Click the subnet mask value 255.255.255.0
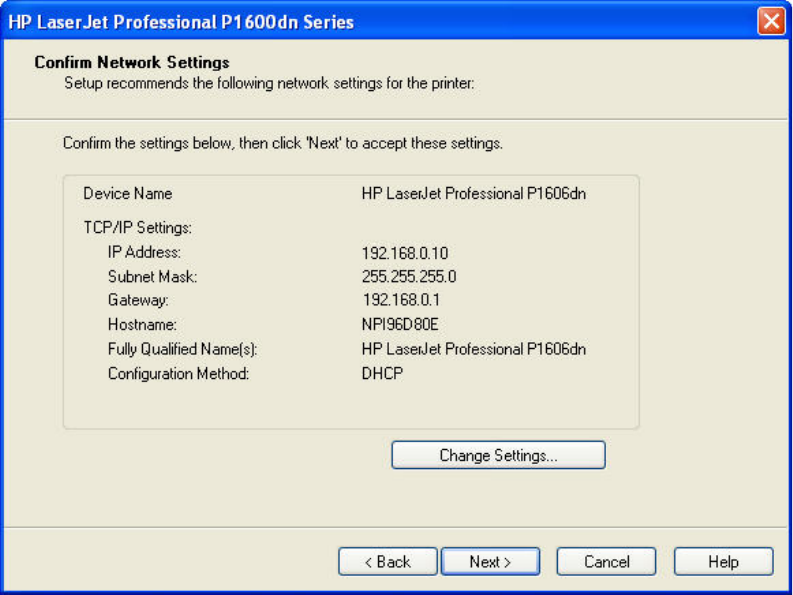The height and width of the screenshot is (595, 793). tap(409, 276)
